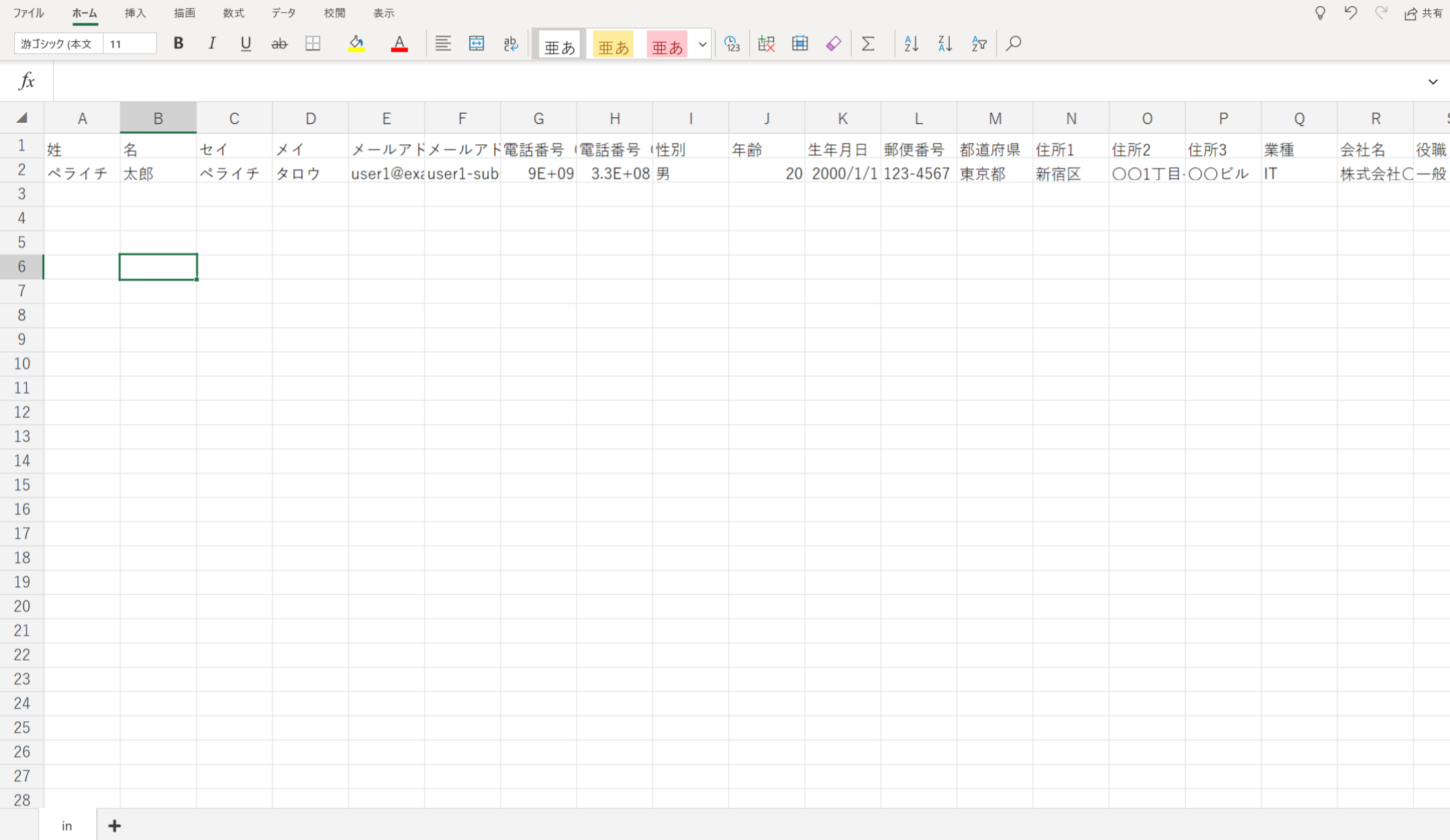Open the find search icon
This screenshot has width=1450, height=840.
coord(1014,44)
